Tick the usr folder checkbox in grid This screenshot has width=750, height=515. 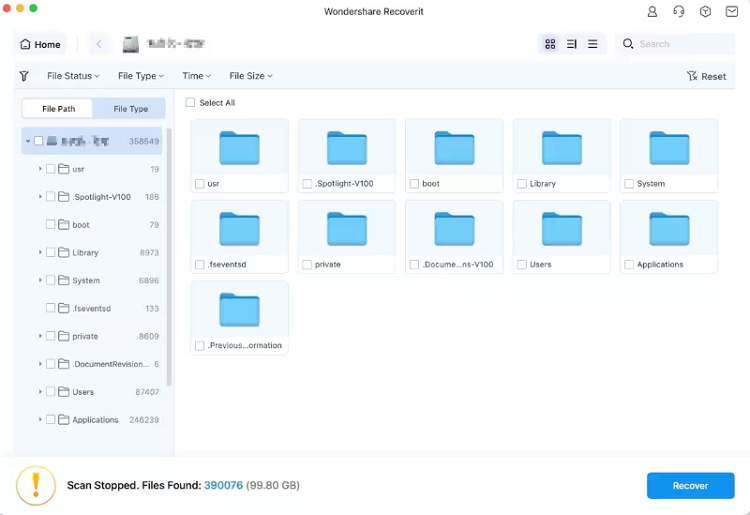pyautogui.click(x=200, y=184)
